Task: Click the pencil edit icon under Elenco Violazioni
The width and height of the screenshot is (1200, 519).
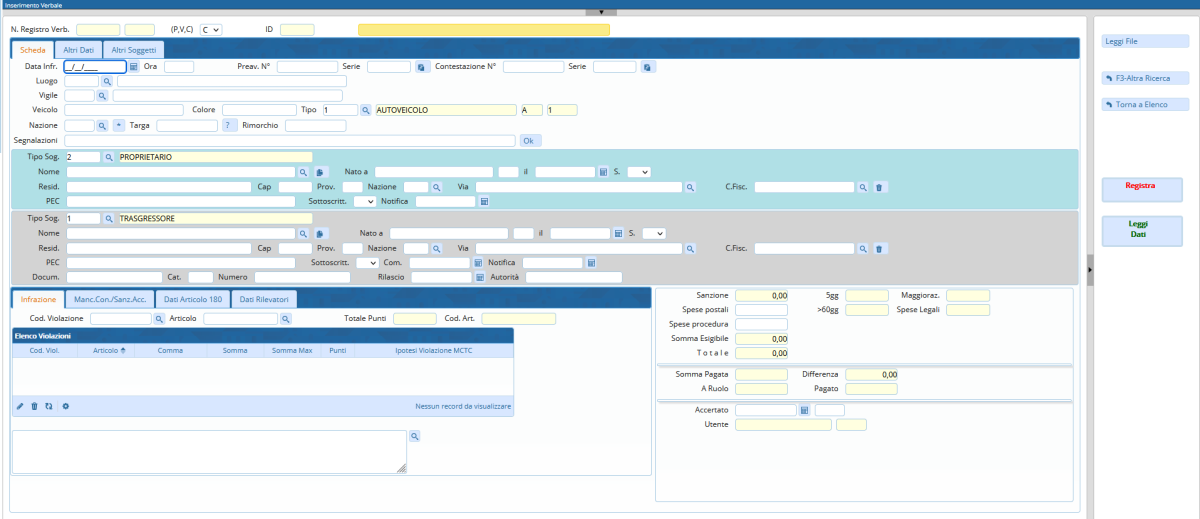Action: click(x=20, y=406)
